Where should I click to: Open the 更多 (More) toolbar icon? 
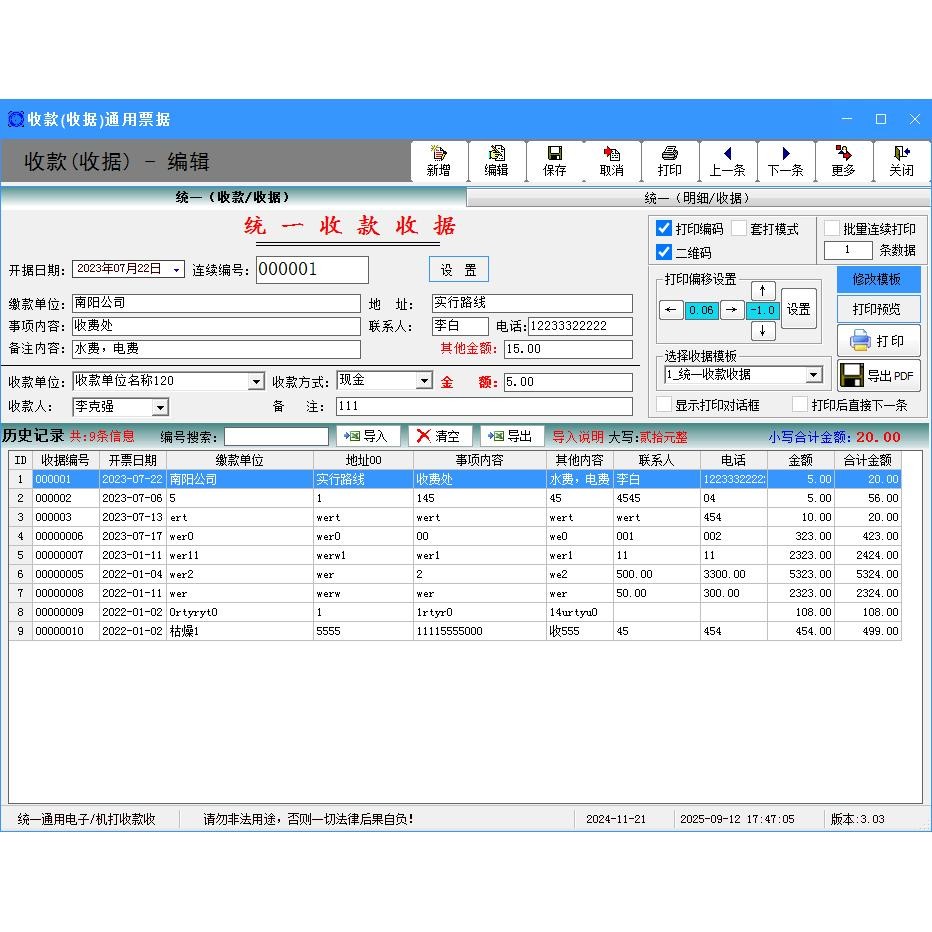coord(844,161)
